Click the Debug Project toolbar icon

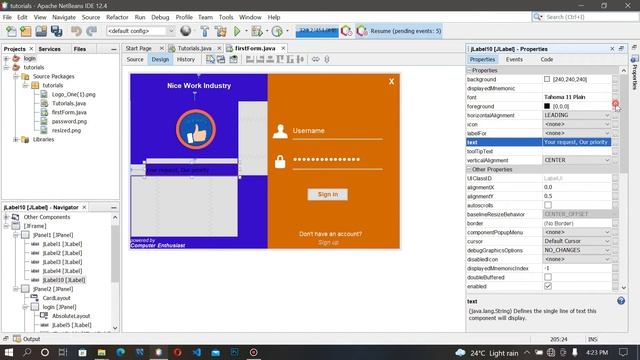pos(257,31)
